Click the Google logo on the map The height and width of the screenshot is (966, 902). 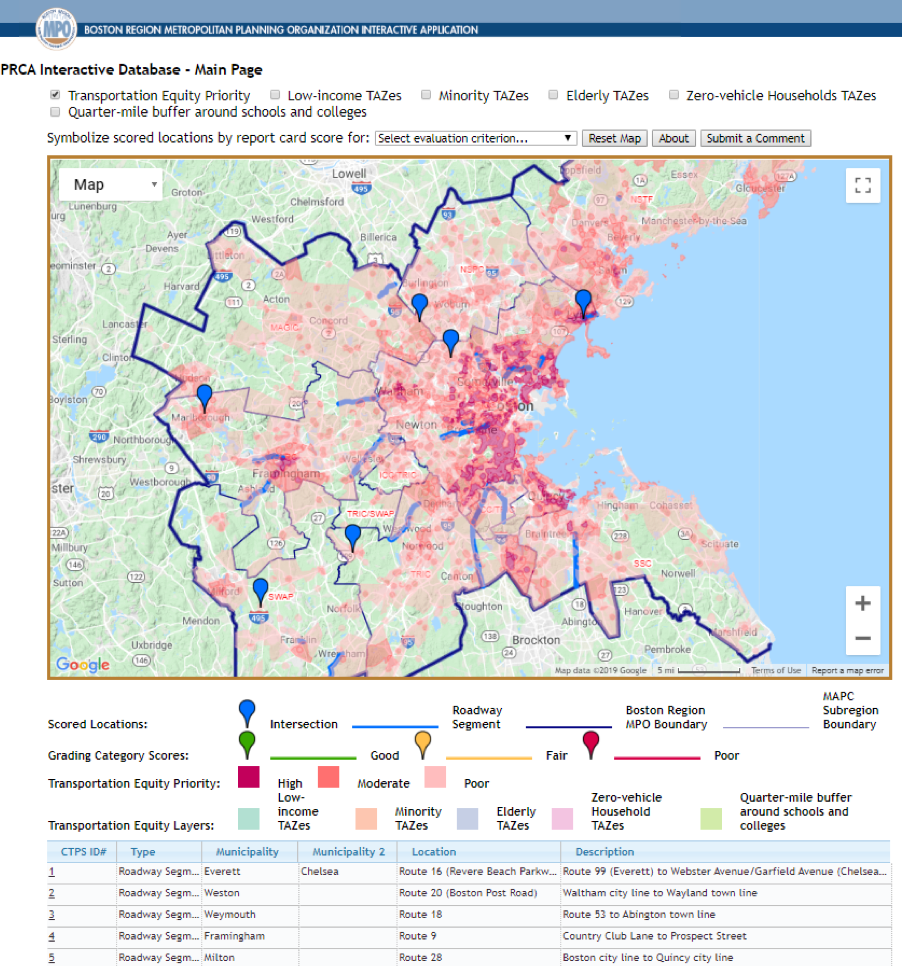point(83,665)
